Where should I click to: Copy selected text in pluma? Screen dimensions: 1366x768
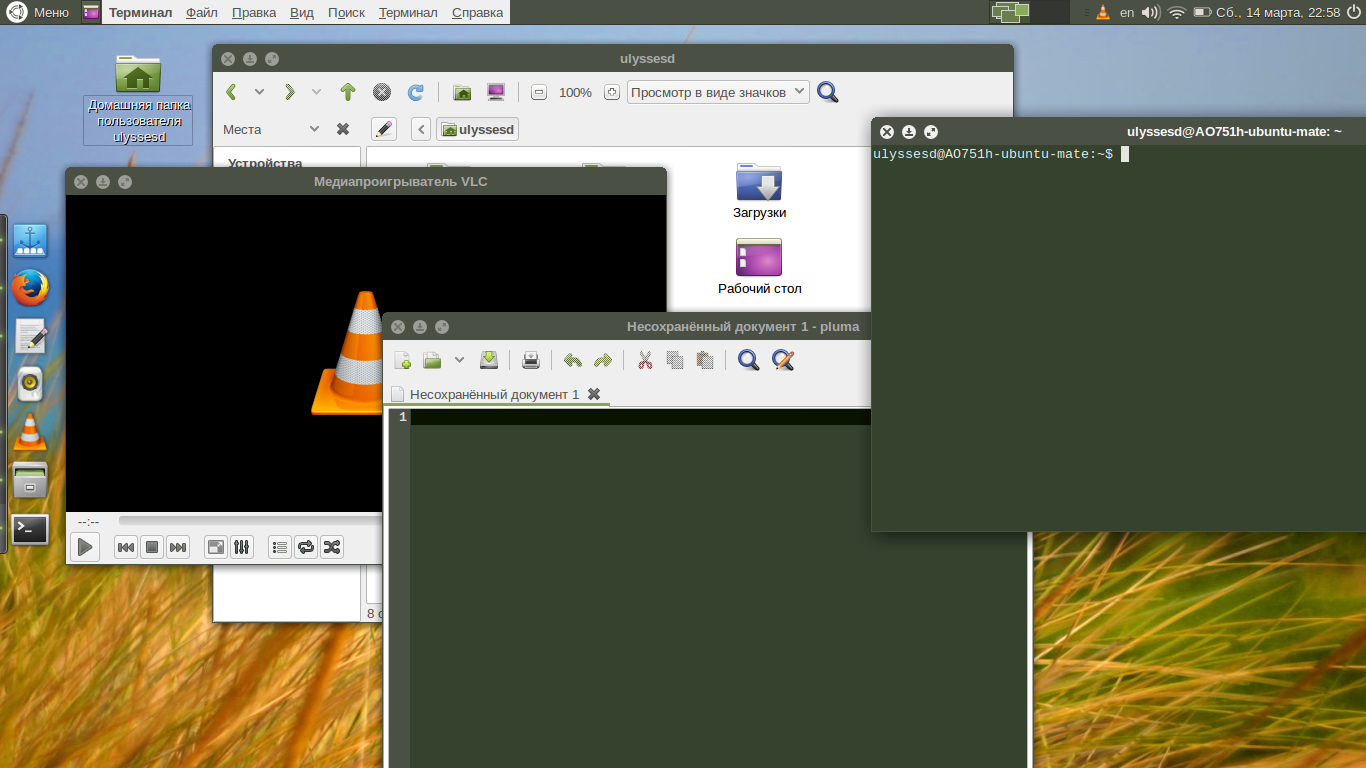coord(675,360)
